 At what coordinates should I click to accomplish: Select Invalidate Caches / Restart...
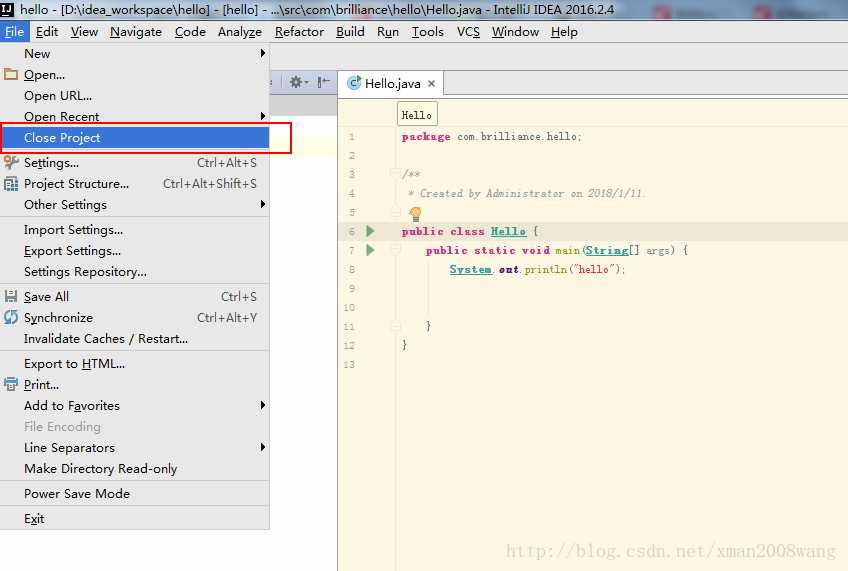pos(135,338)
